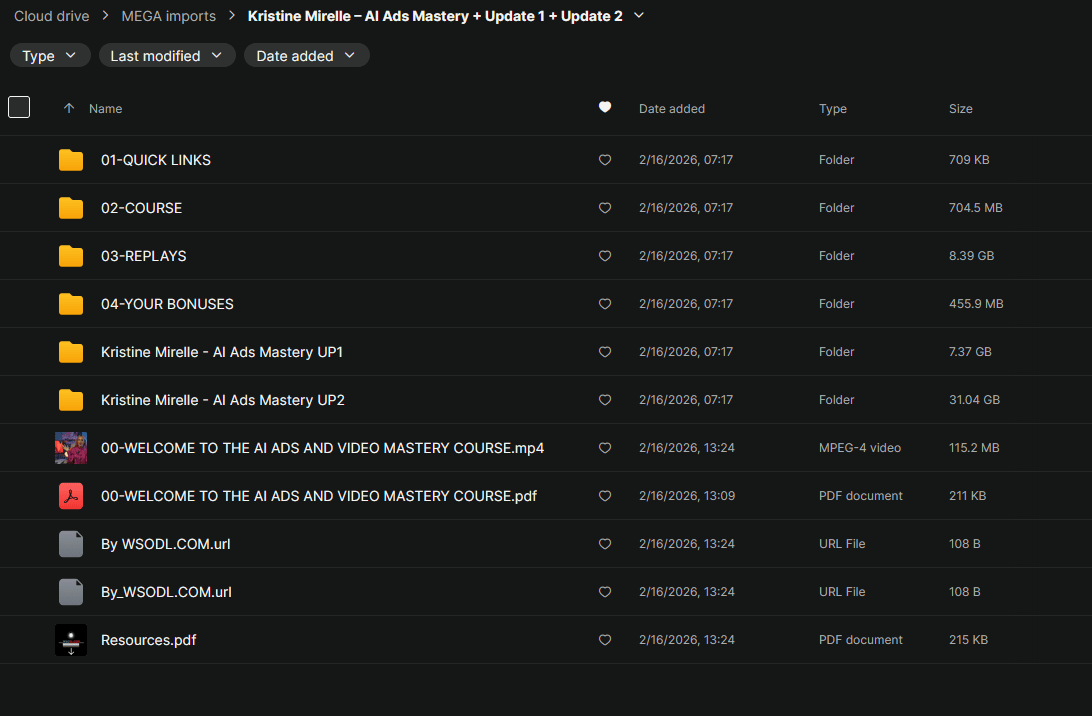Open the Date added filter dropdown
The width and height of the screenshot is (1092, 716).
click(306, 56)
